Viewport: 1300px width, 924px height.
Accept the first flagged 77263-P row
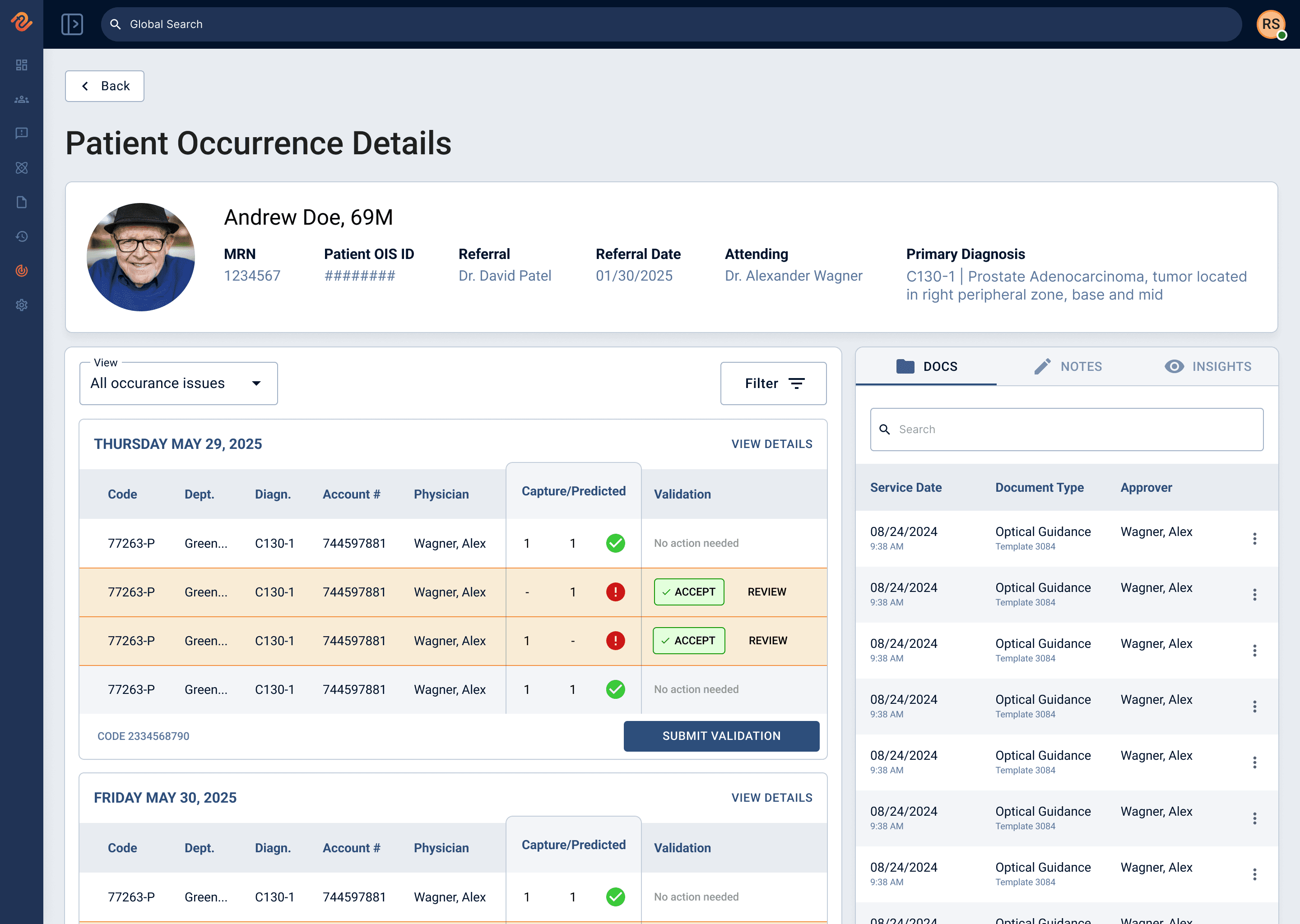click(689, 592)
